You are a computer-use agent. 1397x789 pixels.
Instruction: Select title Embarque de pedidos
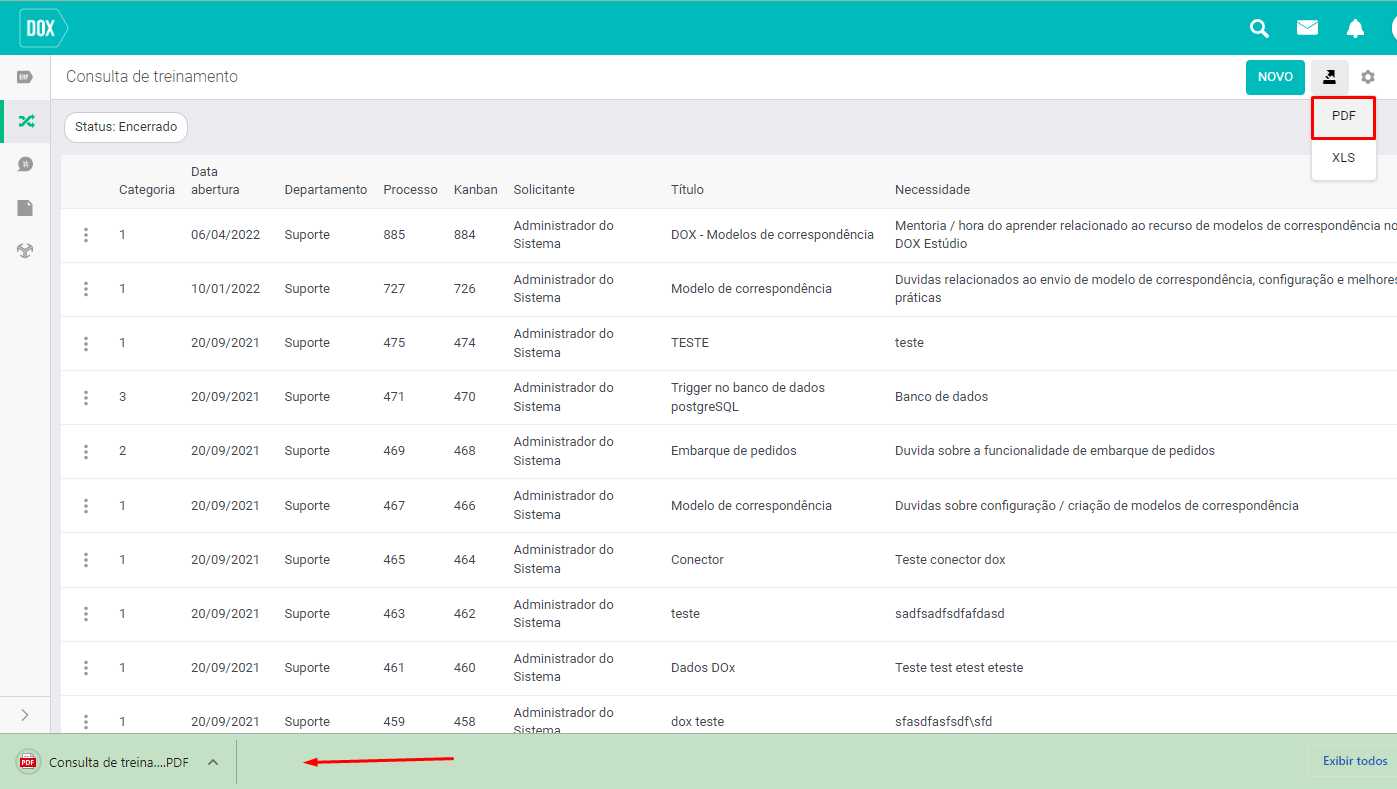tap(734, 451)
